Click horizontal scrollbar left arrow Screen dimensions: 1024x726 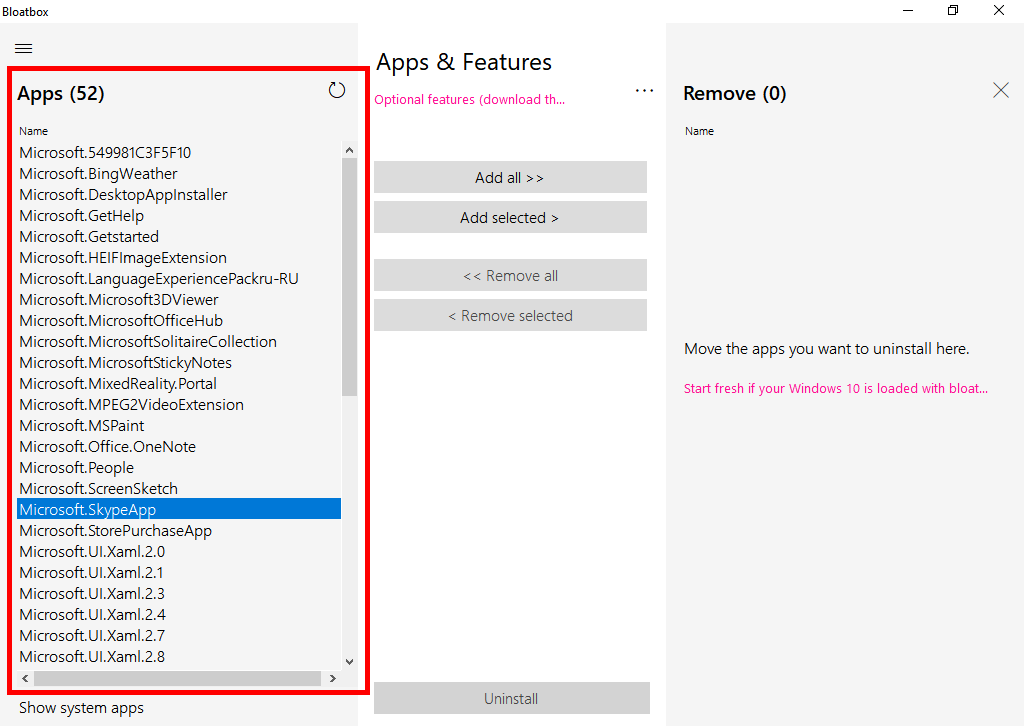[25, 678]
